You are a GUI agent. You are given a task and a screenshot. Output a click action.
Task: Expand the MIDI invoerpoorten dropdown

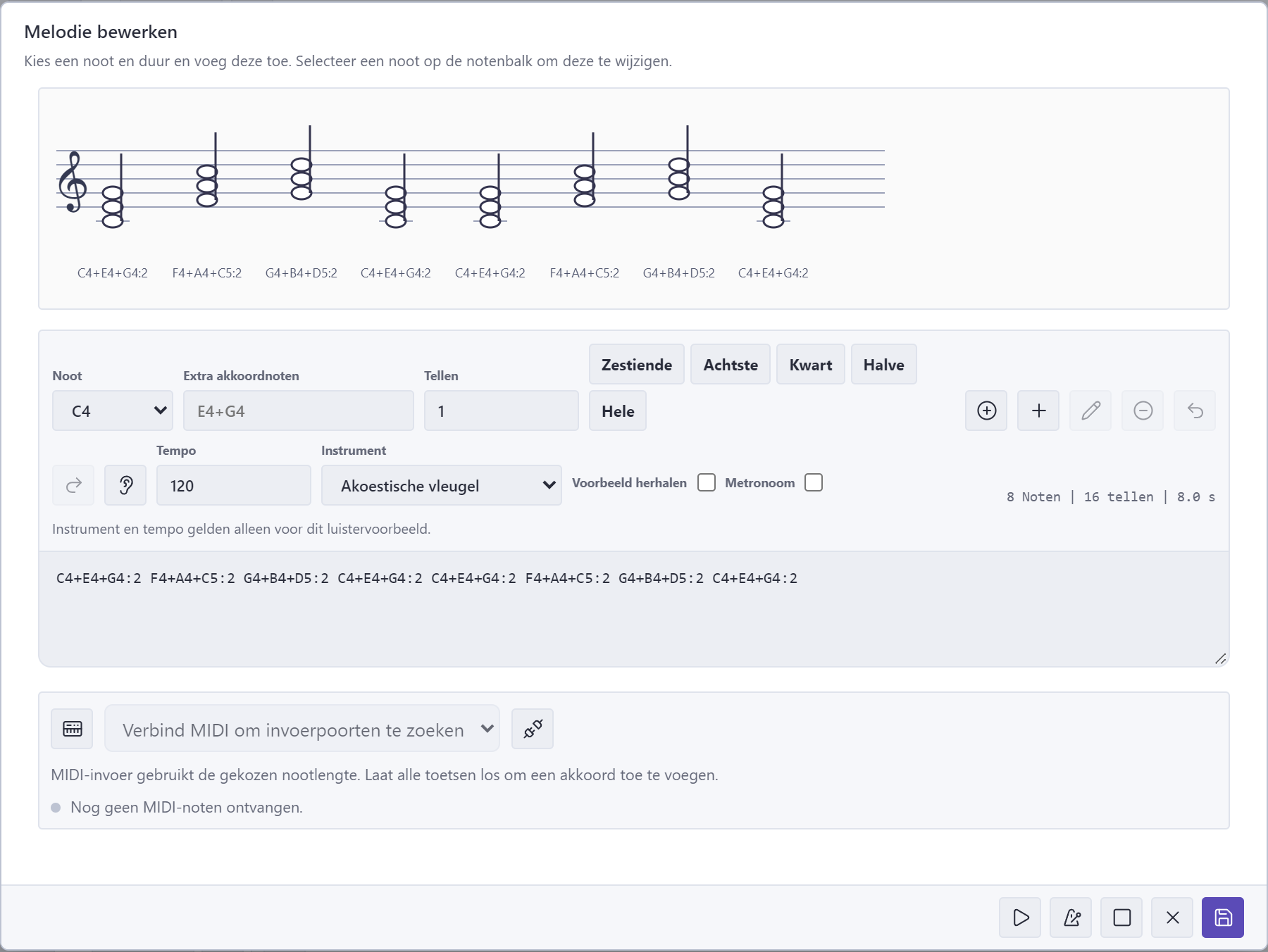pos(302,728)
